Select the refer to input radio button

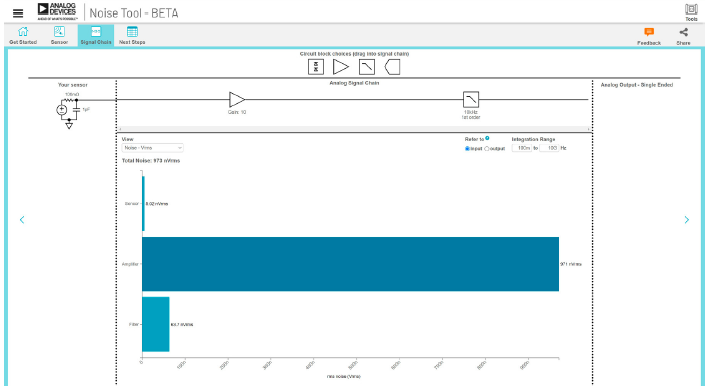[467, 148]
